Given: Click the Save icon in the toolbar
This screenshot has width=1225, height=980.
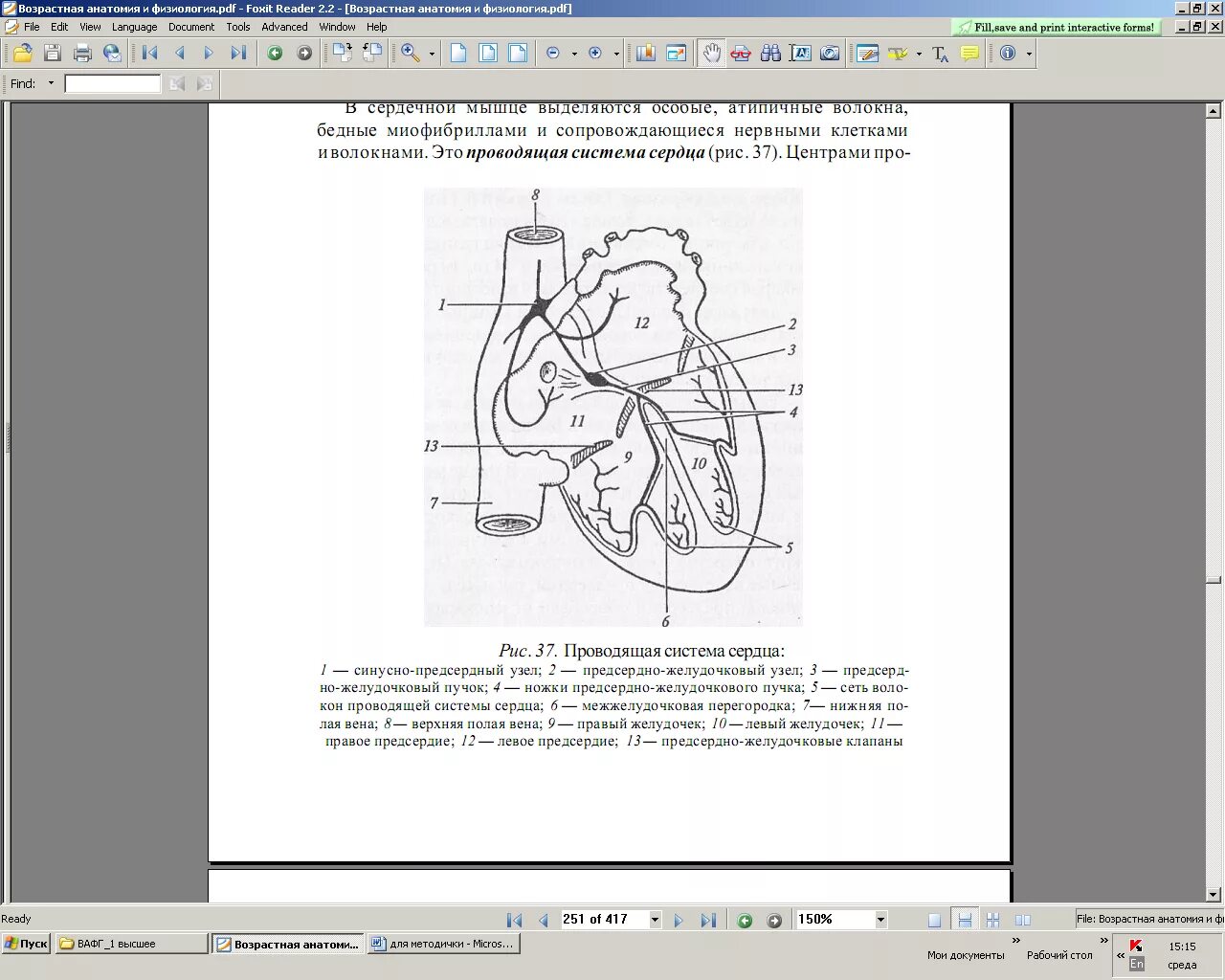Looking at the screenshot, I should [x=53, y=54].
